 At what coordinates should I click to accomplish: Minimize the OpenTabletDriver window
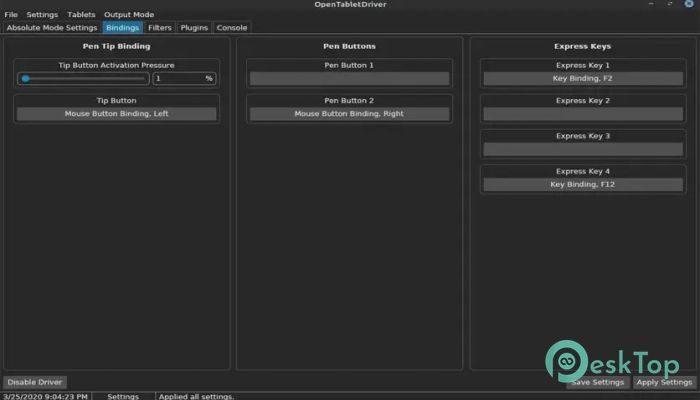coord(651,4)
